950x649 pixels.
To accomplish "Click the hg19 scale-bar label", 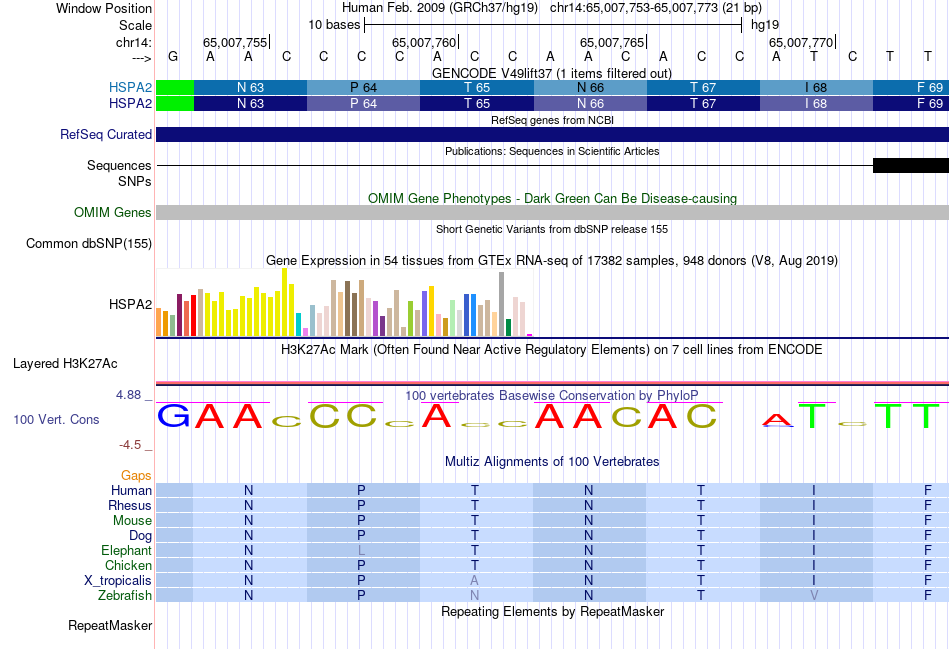I will click(765, 25).
